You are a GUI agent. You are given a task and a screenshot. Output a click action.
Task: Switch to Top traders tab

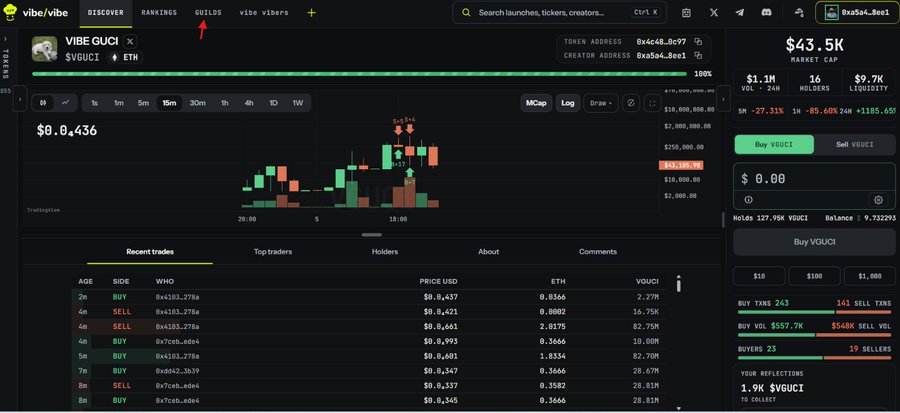tap(273, 251)
